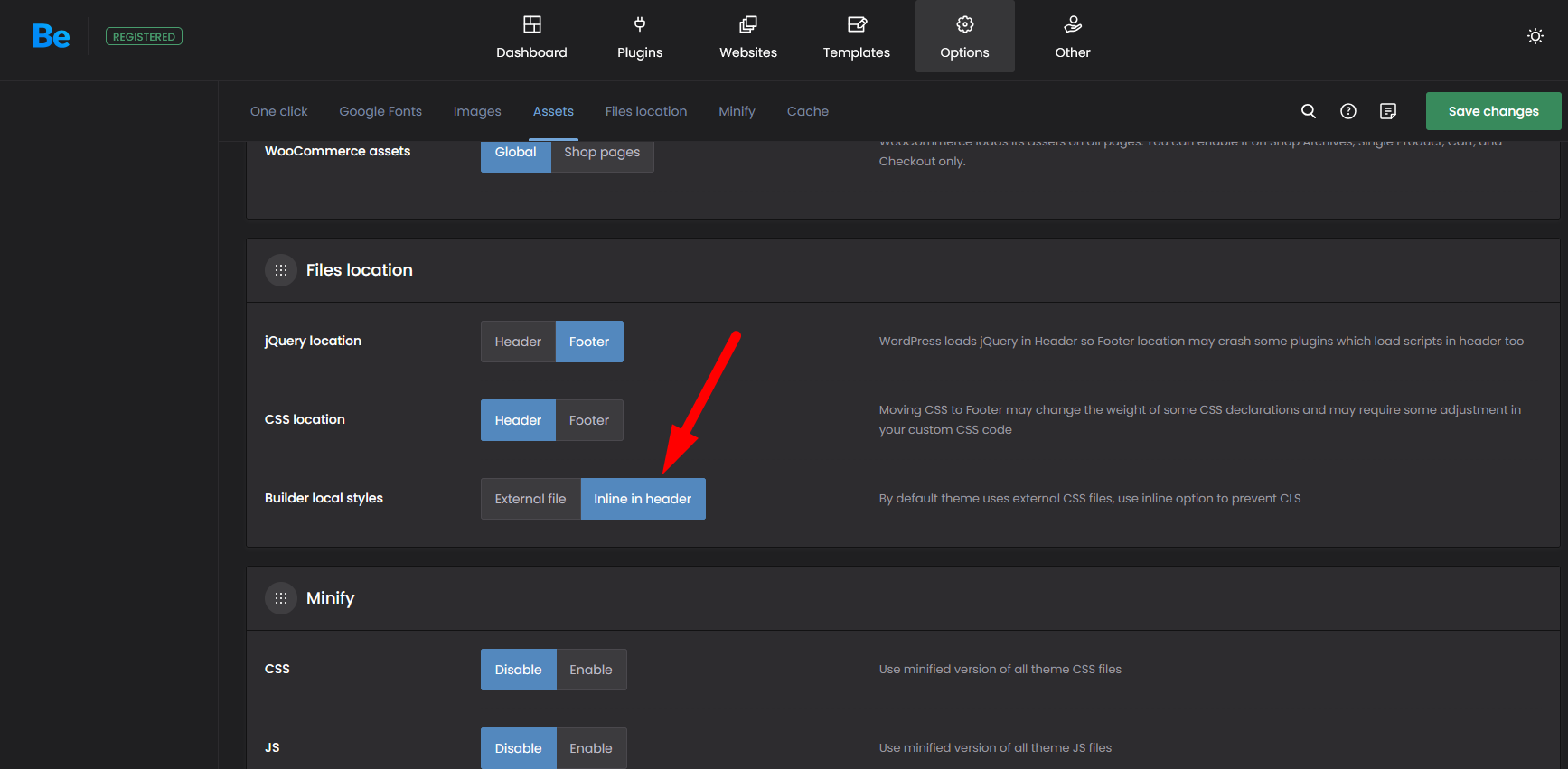This screenshot has height=769, width=1568.
Task: Disable CSS minification
Action: [x=518, y=670]
